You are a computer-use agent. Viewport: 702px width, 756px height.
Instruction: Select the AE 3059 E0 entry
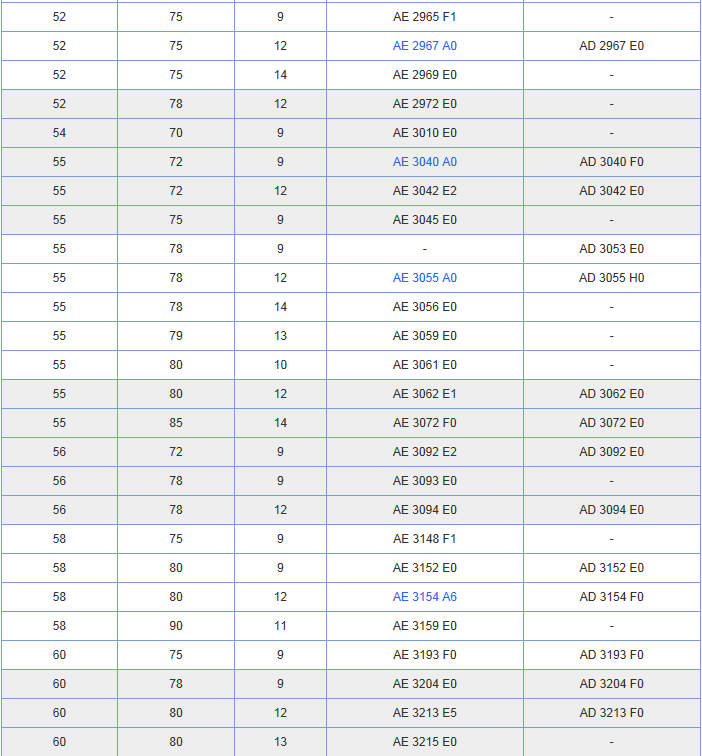(x=424, y=336)
